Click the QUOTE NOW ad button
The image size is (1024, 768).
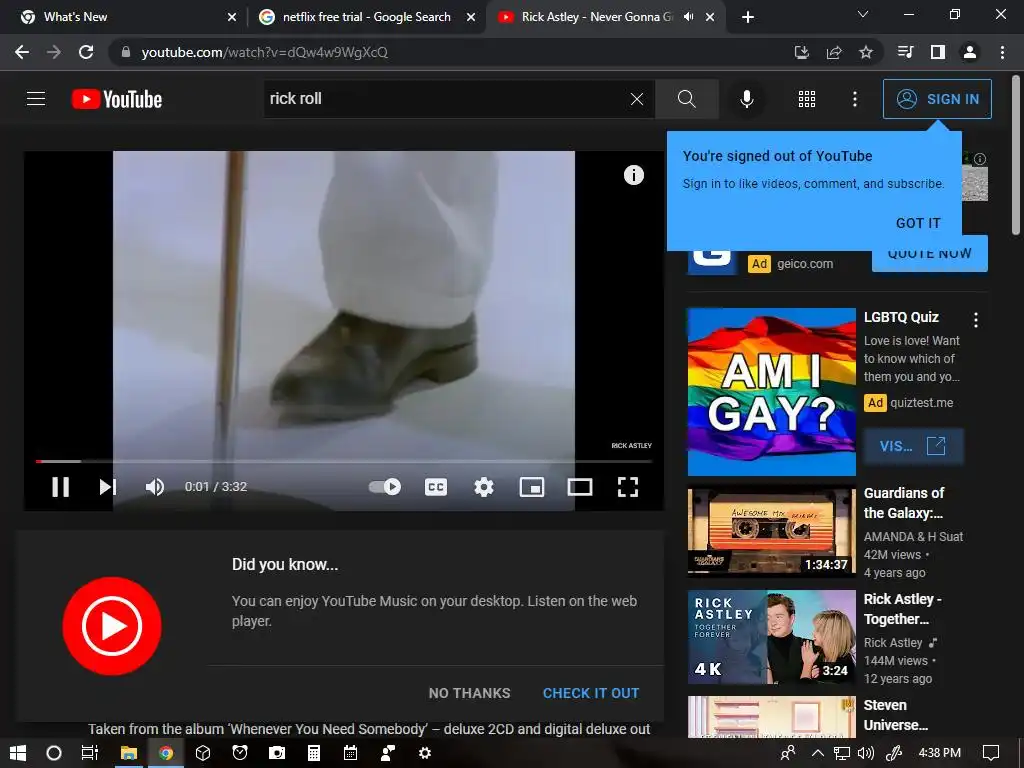click(x=929, y=253)
